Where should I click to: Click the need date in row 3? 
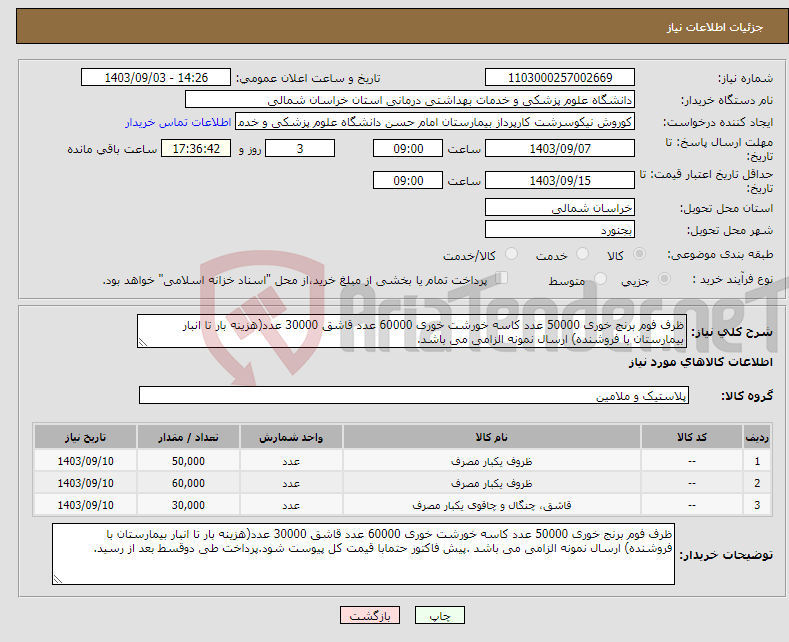86,505
